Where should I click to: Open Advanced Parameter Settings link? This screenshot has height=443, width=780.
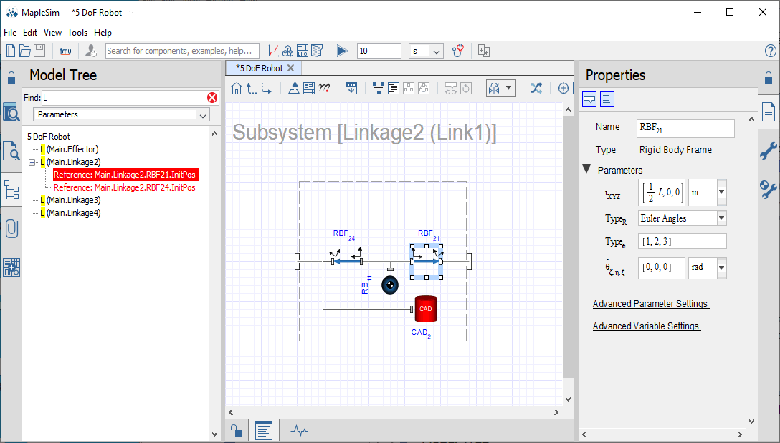click(651, 303)
